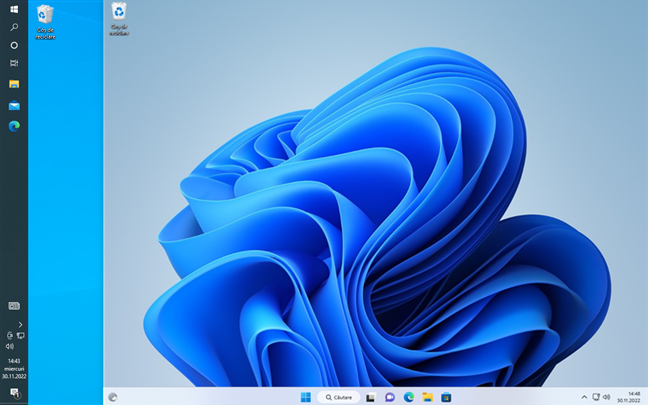Image resolution: width=648 pixels, height=405 pixels.
Task: Open the clock showing 14:48 on Windows 11 taskbar
Action: tap(629, 397)
